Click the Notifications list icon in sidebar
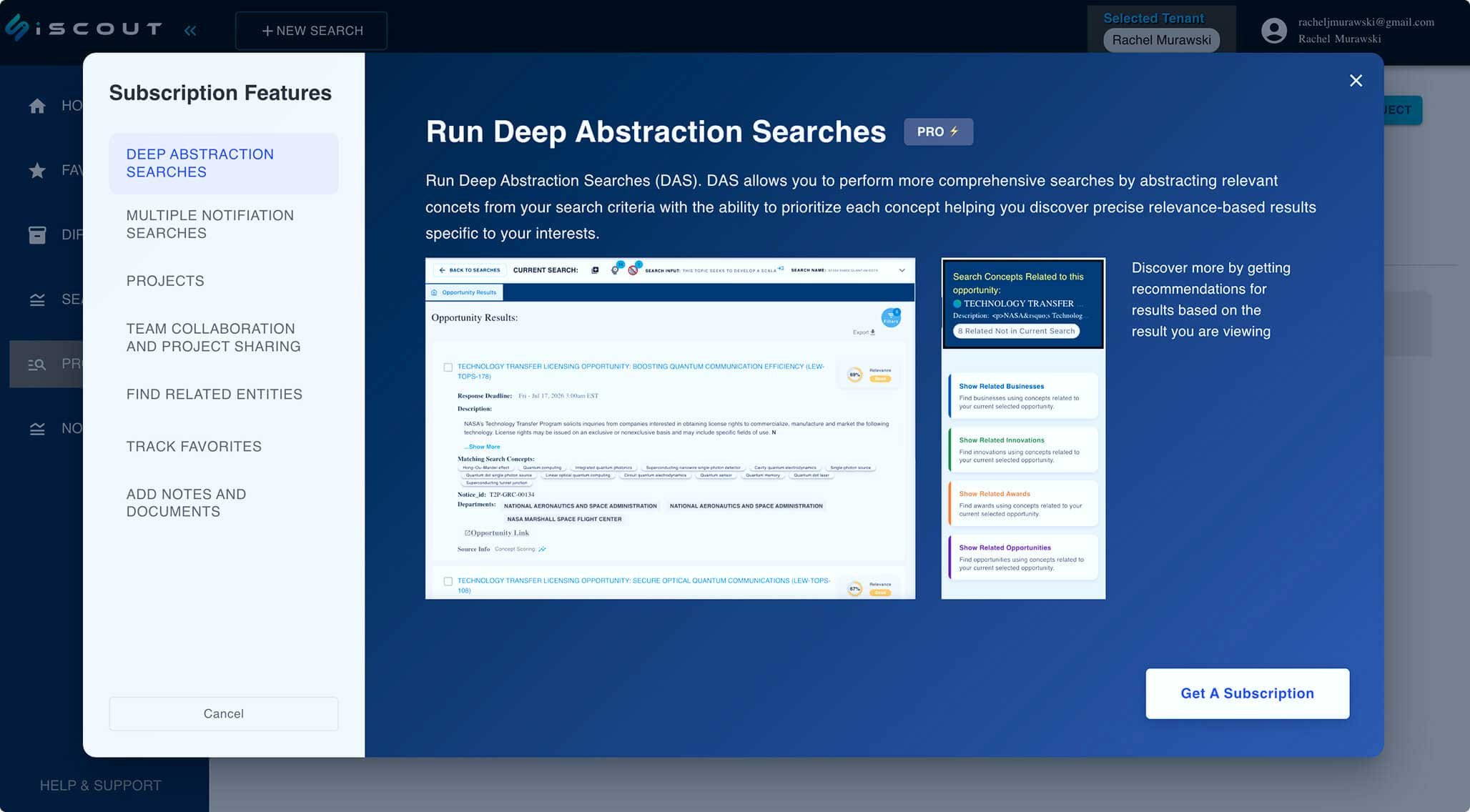This screenshot has height=812, width=1470. [x=36, y=427]
